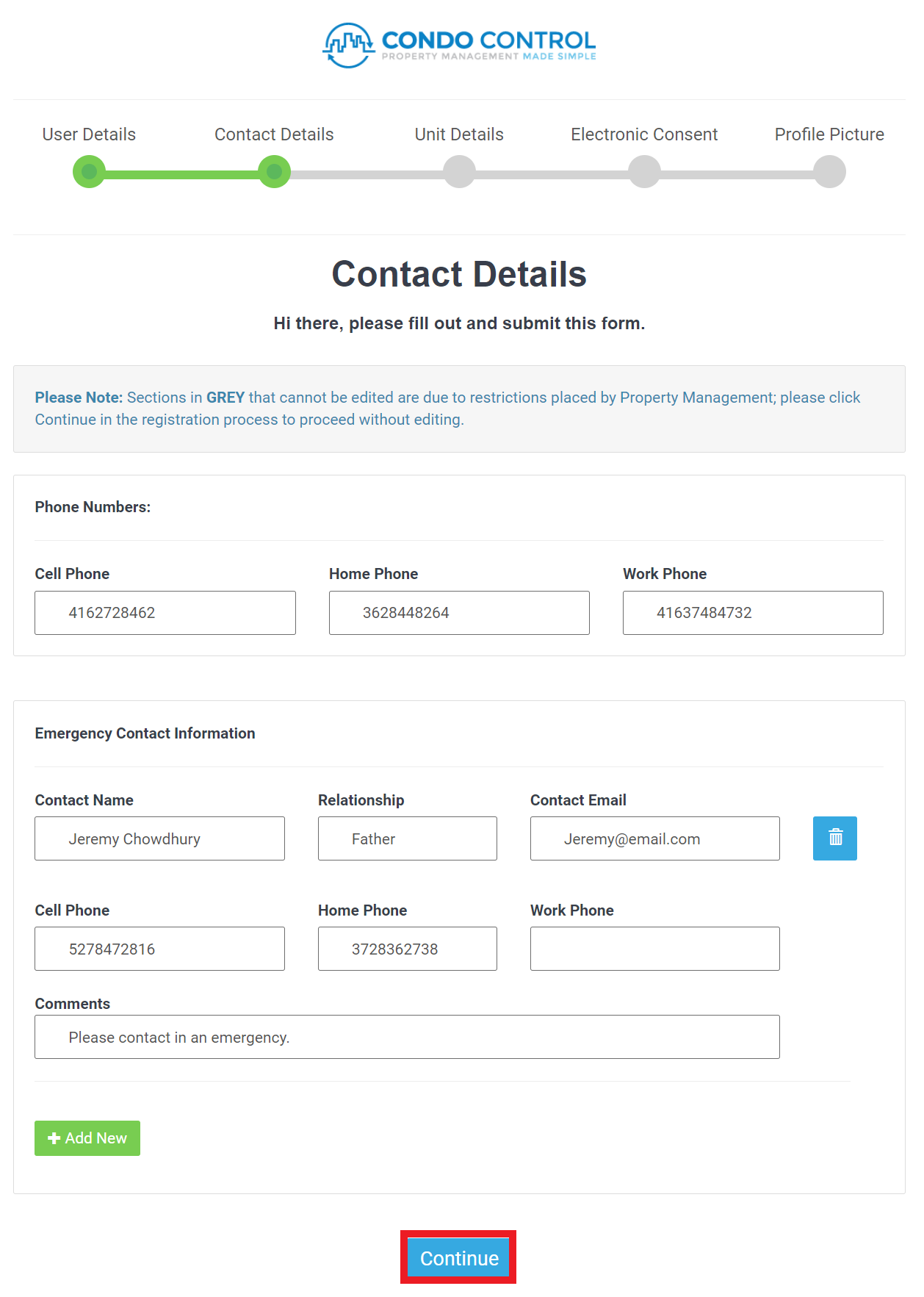This screenshot has width=924, height=1297.
Task: Click the Relationship field showing Father
Action: (x=407, y=838)
